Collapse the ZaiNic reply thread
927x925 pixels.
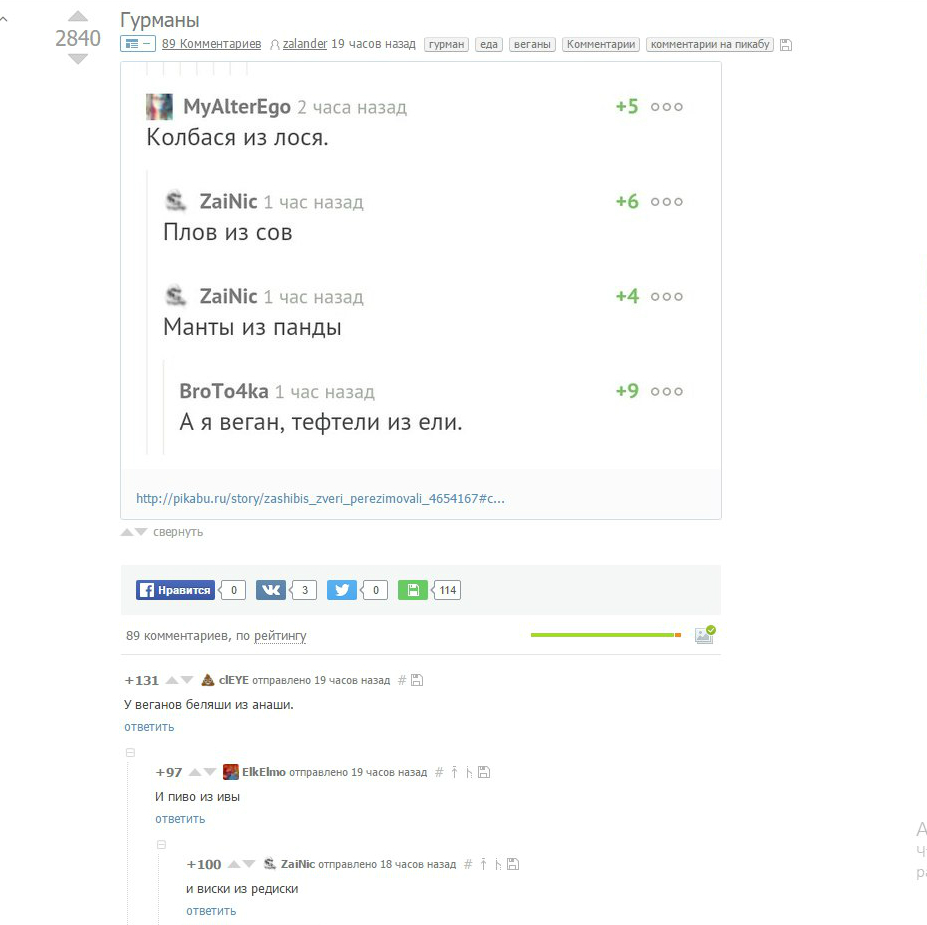tap(161, 845)
